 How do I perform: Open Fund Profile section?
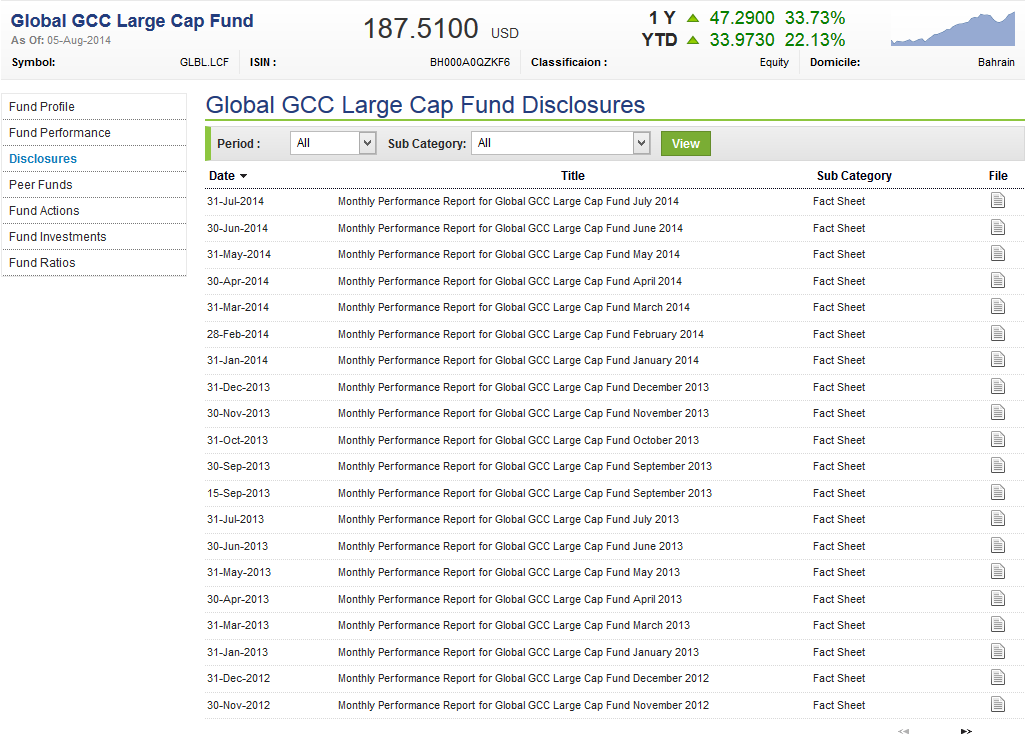click(42, 107)
